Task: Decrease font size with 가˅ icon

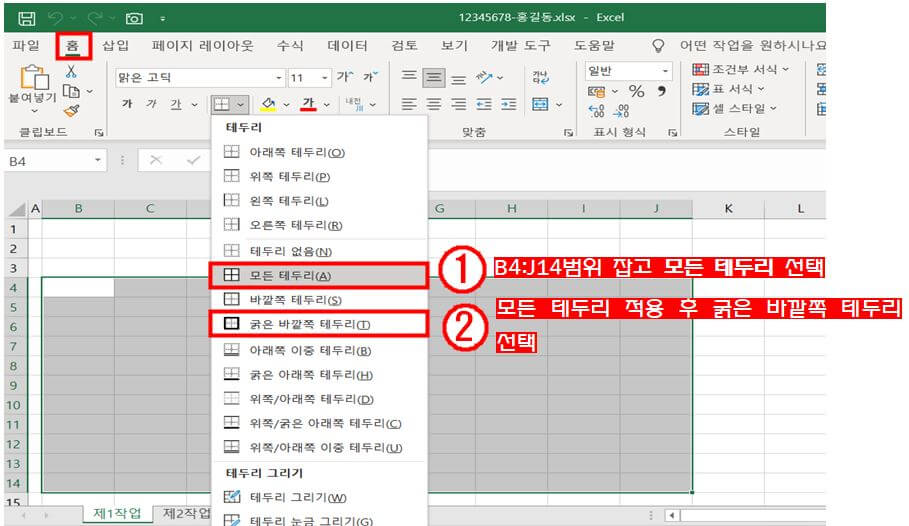Action: (x=370, y=77)
